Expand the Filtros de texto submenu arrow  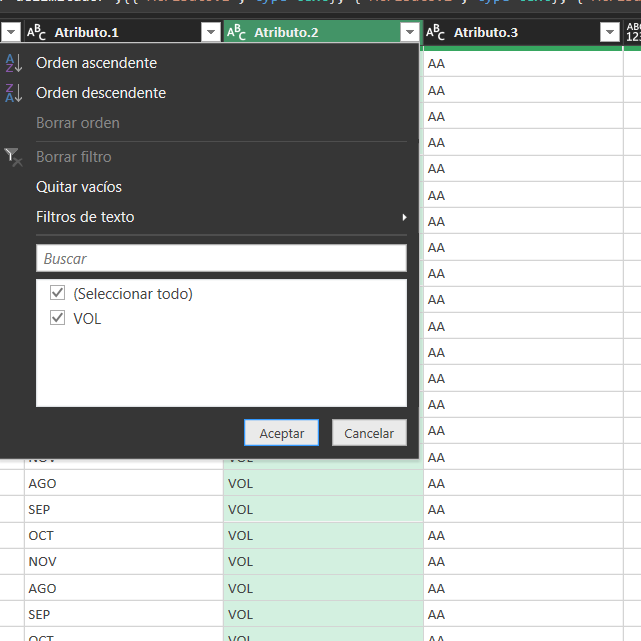(404, 217)
